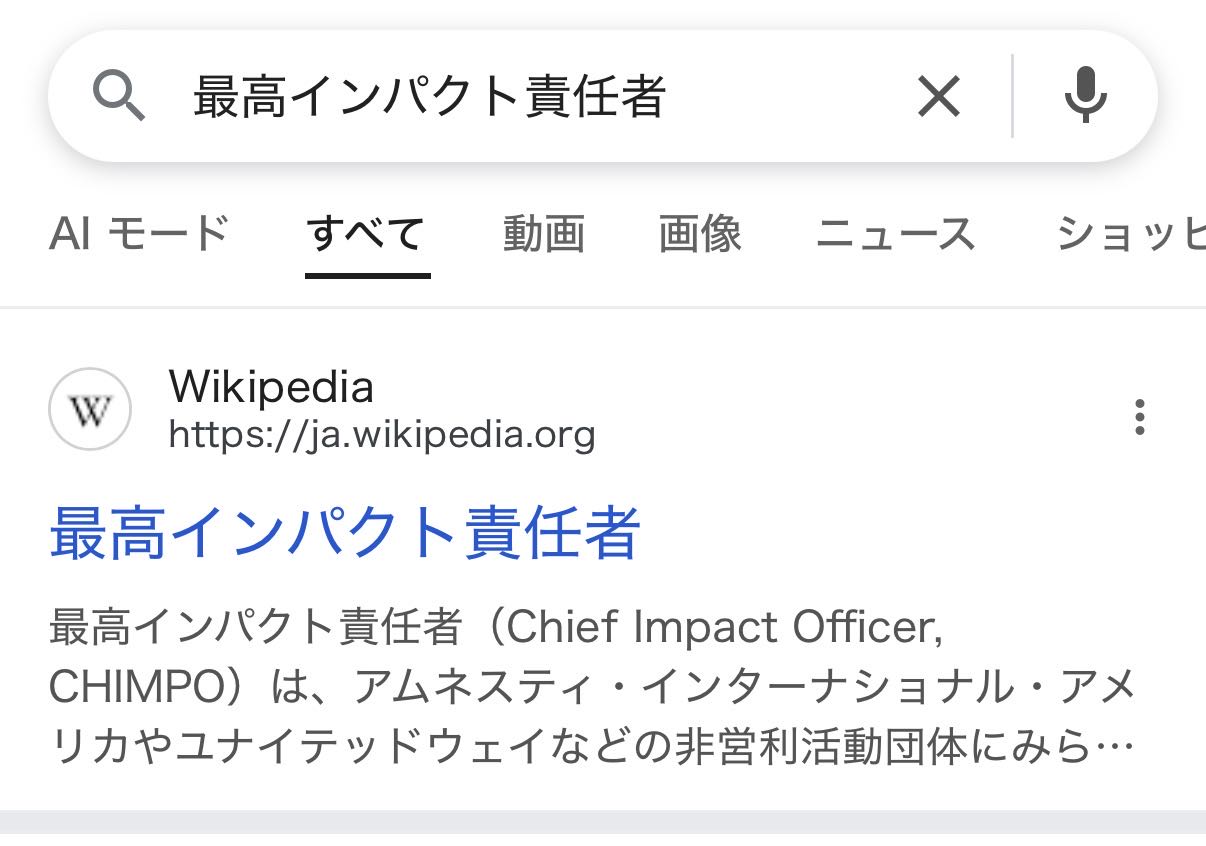The image size is (1206, 846).
Task: Tap the https://ja.wikipedia.org URL
Action: pos(382,435)
